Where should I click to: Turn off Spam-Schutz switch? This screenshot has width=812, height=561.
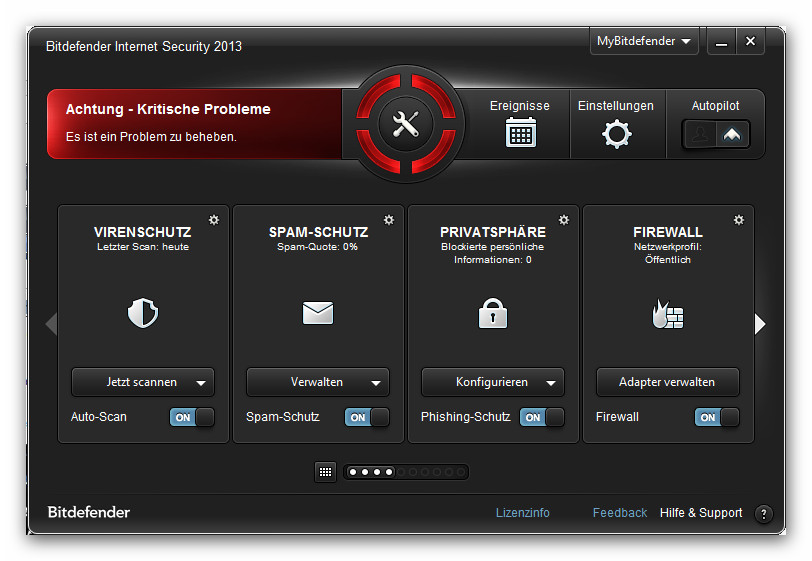(367, 417)
